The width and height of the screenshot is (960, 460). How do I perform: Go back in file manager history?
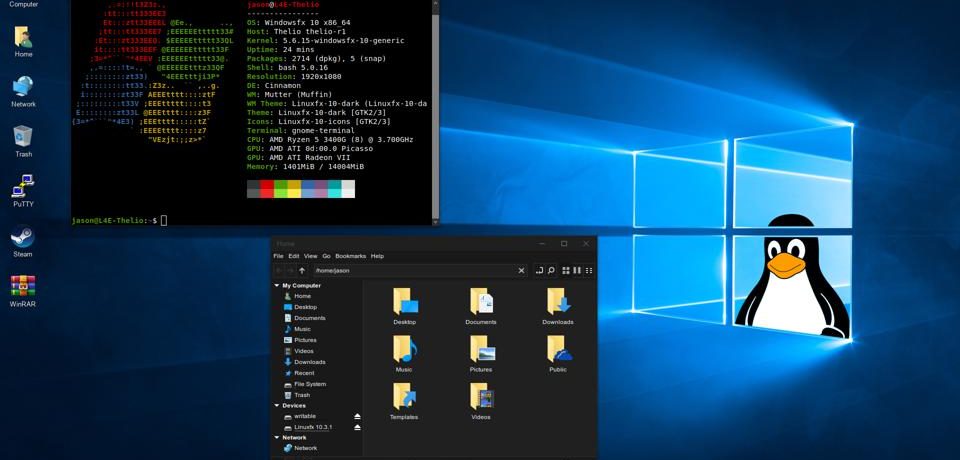279,270
